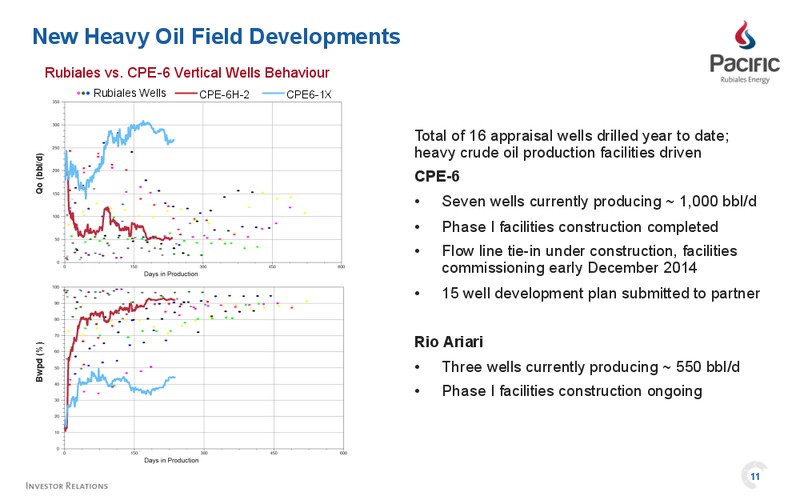The height and width of the screenshot is (500, 800).
Task: Click the line 'heavy crude oil production facilities driven'
Action: coord(558,153)
